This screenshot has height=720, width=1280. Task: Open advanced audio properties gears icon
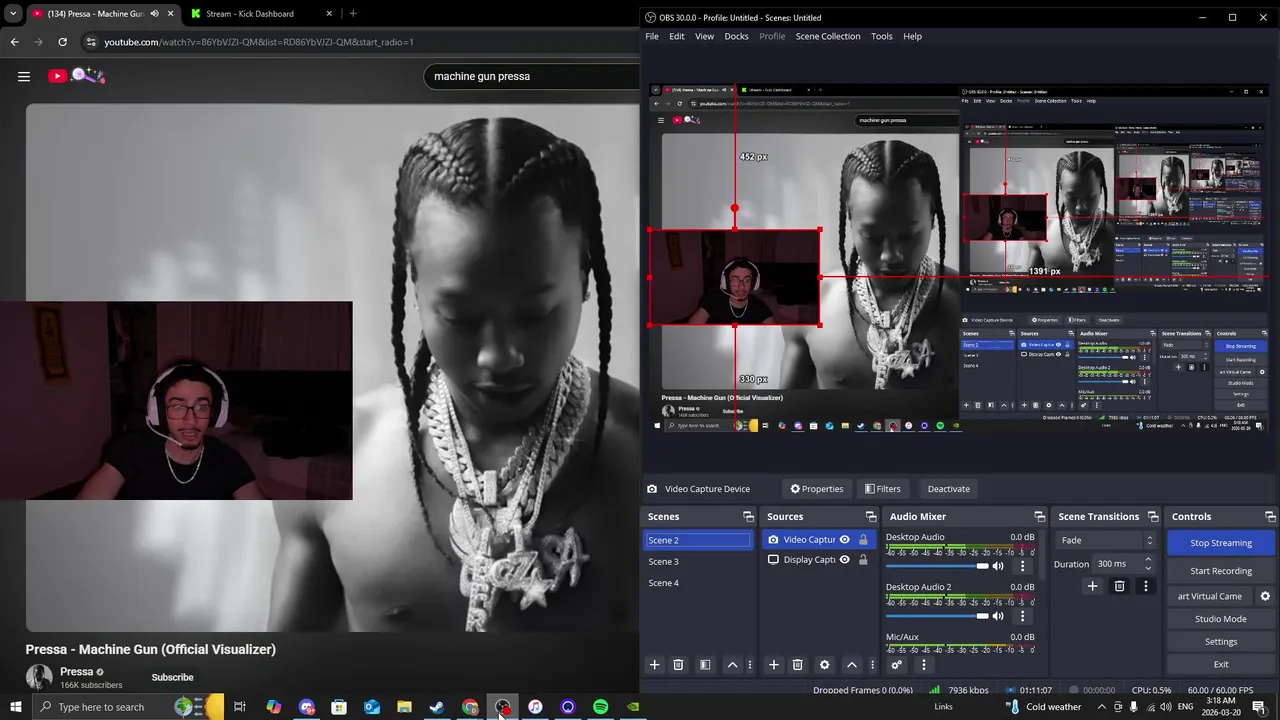coord(896,665)
